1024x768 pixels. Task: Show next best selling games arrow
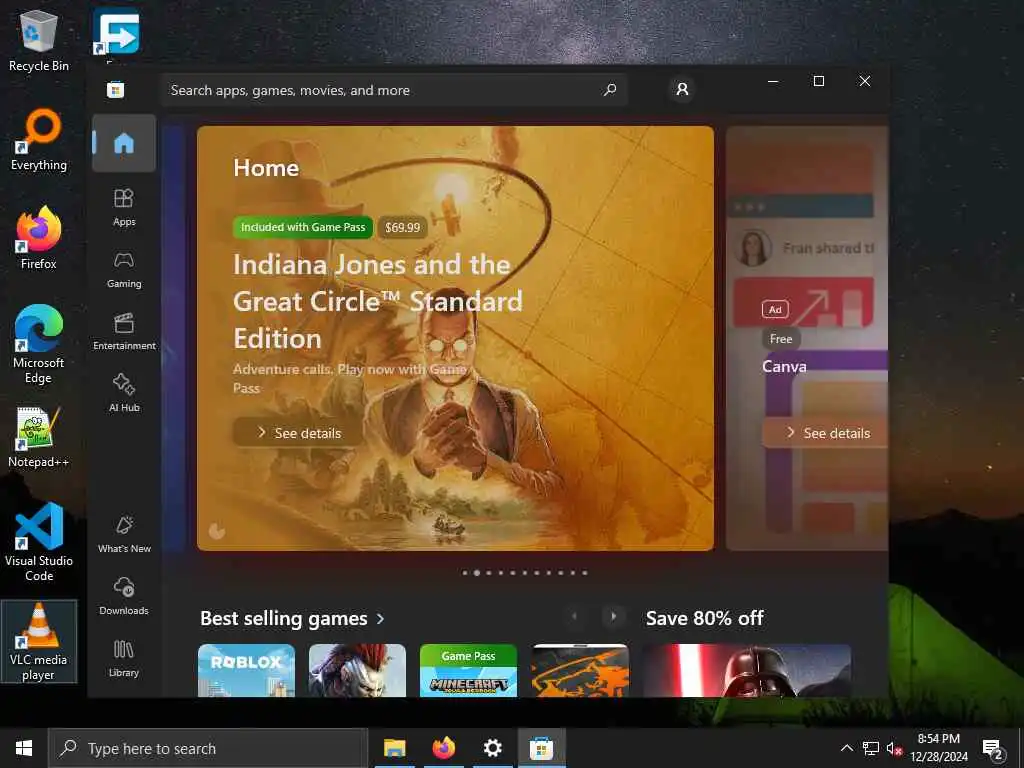click(613, 616)
